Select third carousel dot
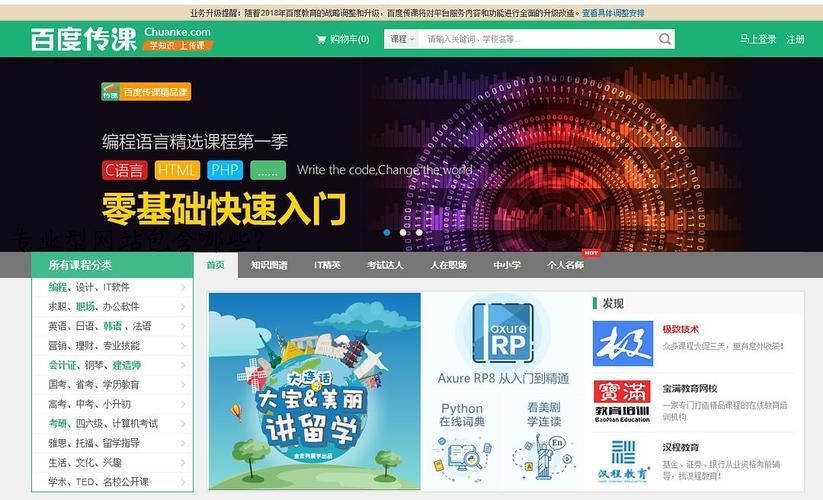Image resolution: width=823 pixels, height=500 pixels. (419, 232)
